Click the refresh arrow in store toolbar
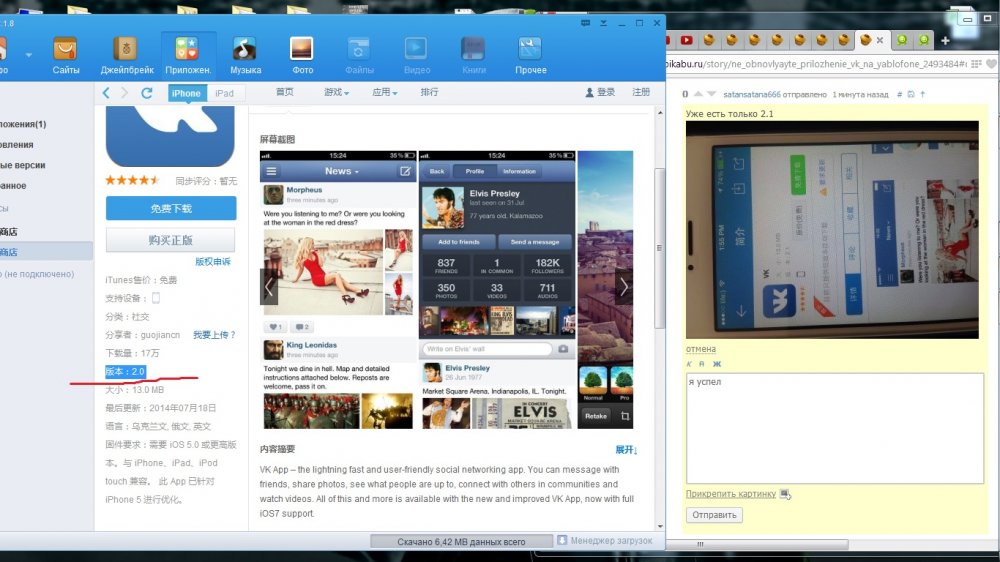The height and width of the screenshot is (562, 1000). click(147, 93)
